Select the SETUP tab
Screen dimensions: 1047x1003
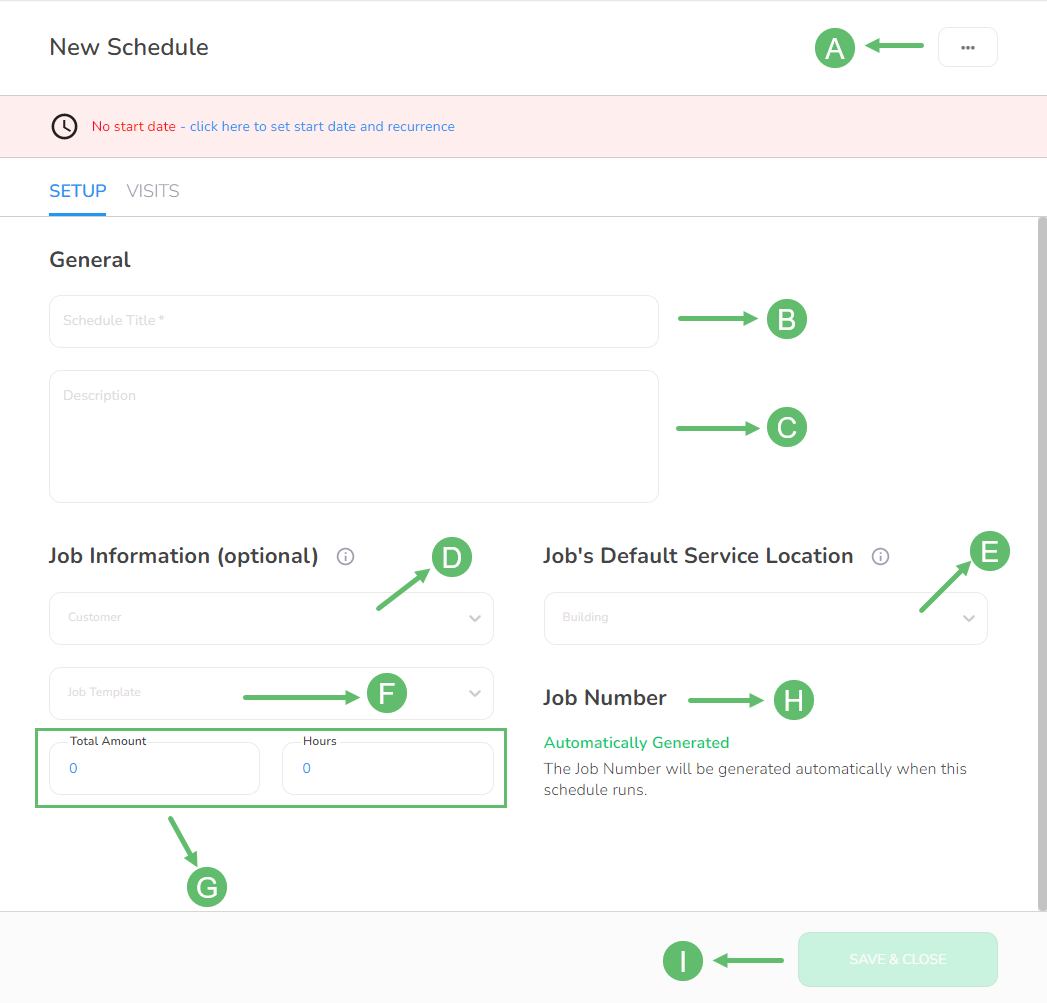[77, 191]
